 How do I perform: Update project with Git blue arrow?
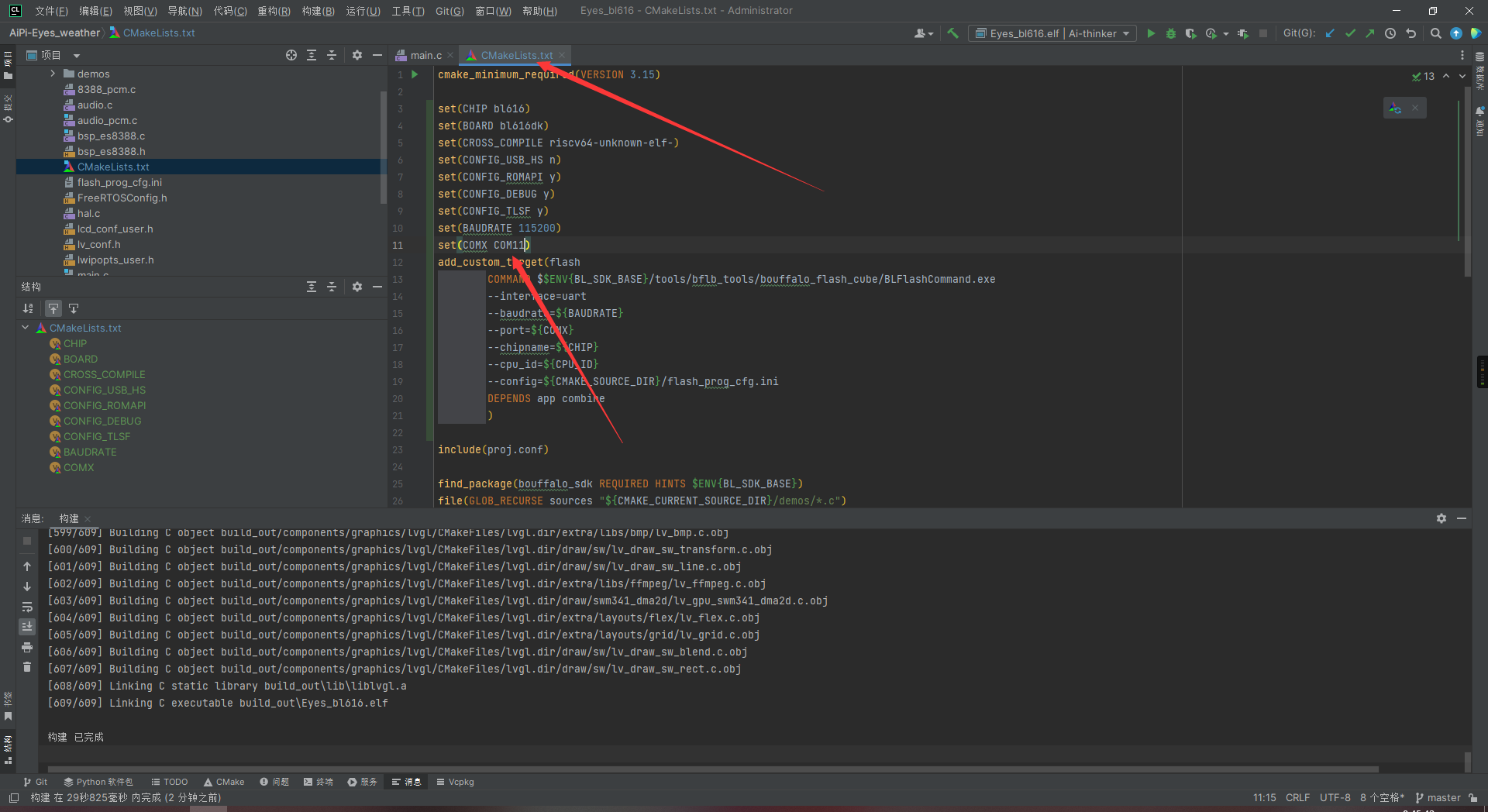coord(1330,33)
